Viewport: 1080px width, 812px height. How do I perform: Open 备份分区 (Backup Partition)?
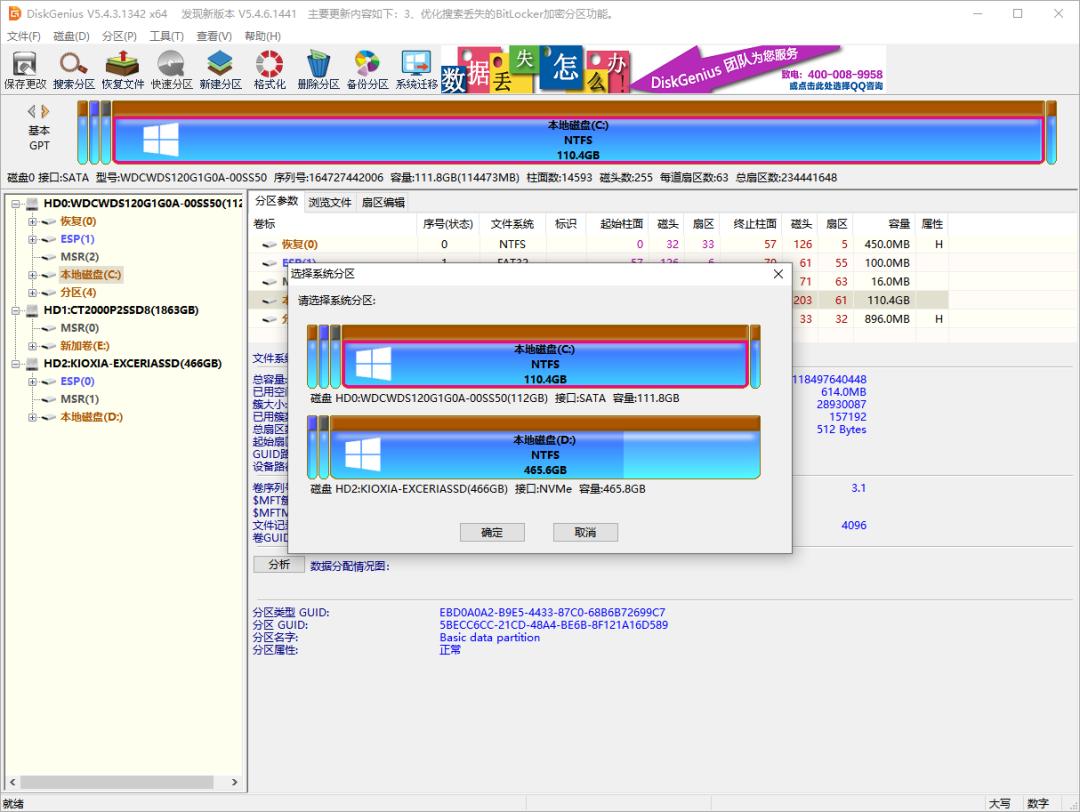pos(366,68)
